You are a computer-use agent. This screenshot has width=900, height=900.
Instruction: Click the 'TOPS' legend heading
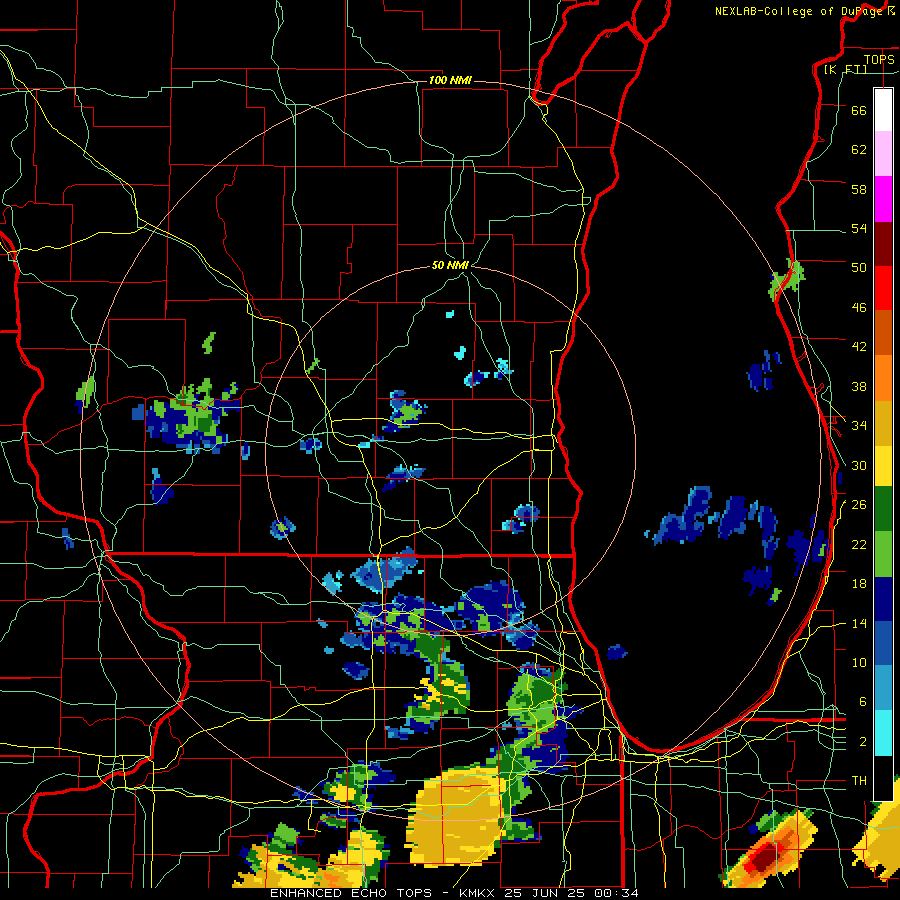[x=879, y=59]
